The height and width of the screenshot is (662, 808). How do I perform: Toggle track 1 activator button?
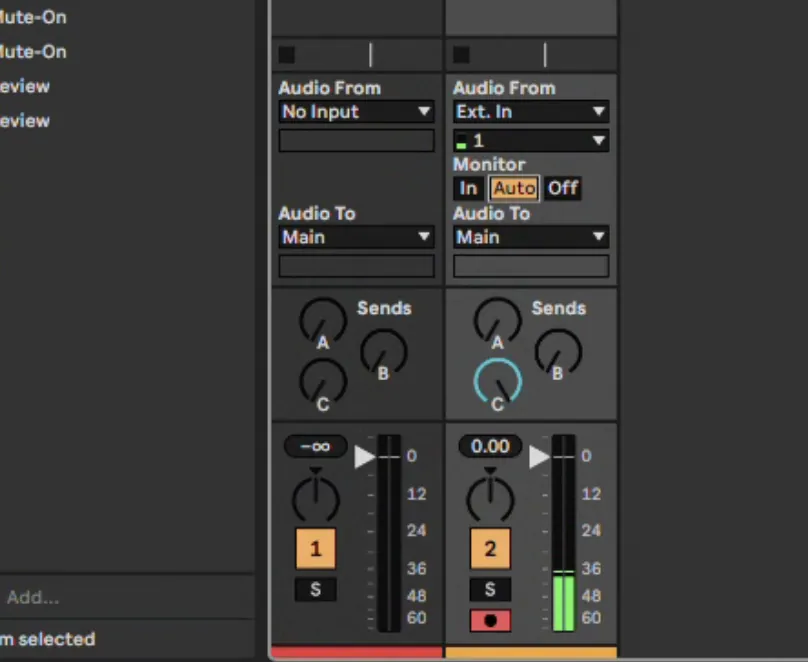(x=315, y=549)
